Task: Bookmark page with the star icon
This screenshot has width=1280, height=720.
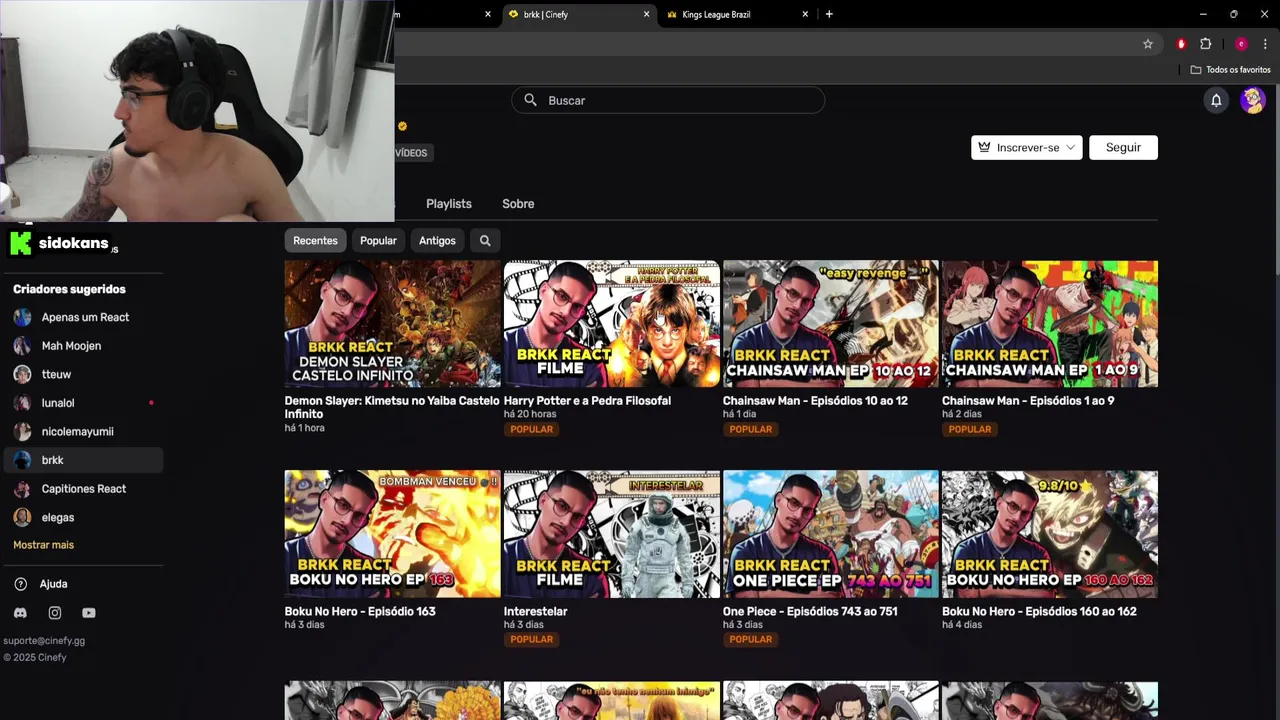Action: click(1148, 44)
